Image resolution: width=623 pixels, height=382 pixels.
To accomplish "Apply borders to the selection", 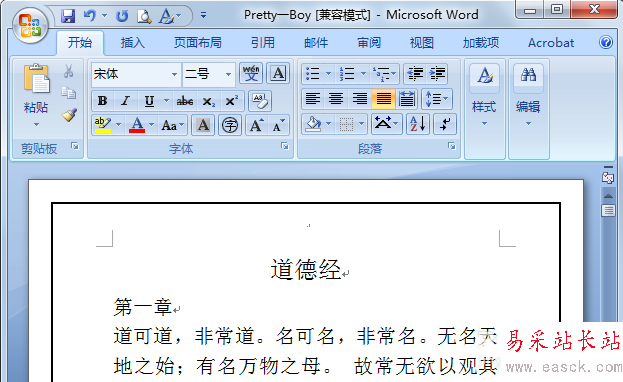I will tap(346, 124).
